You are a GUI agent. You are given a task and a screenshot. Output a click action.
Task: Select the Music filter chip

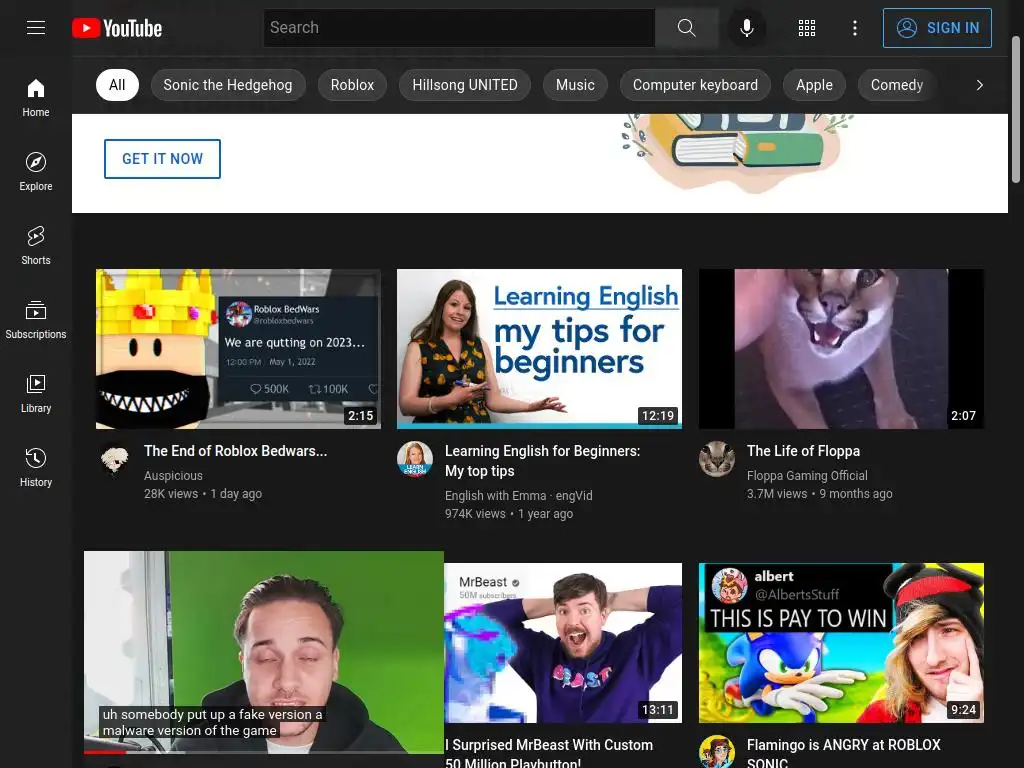click(x=575, y=85)
